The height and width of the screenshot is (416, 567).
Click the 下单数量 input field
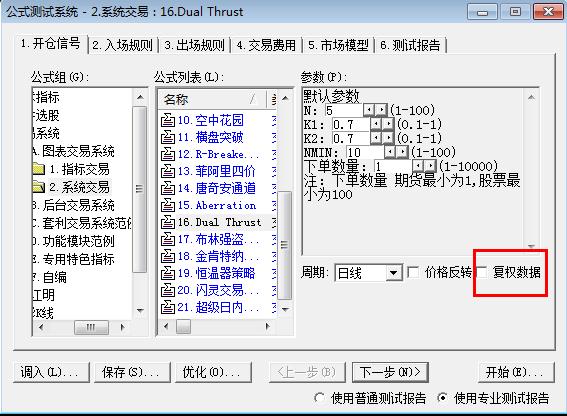(392, 166)
